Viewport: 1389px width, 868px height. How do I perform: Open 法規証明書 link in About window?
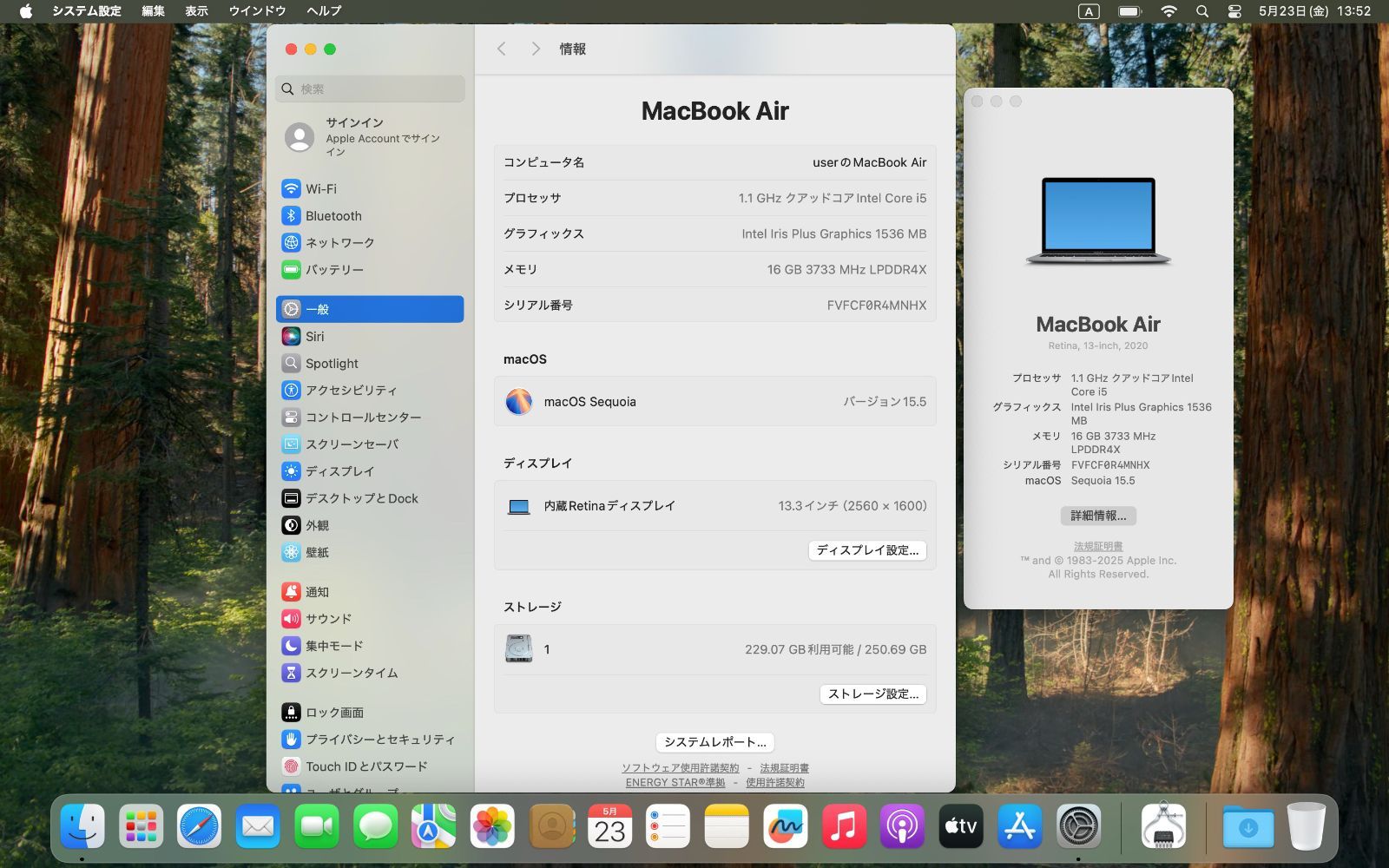click(x=1098, y=547)
